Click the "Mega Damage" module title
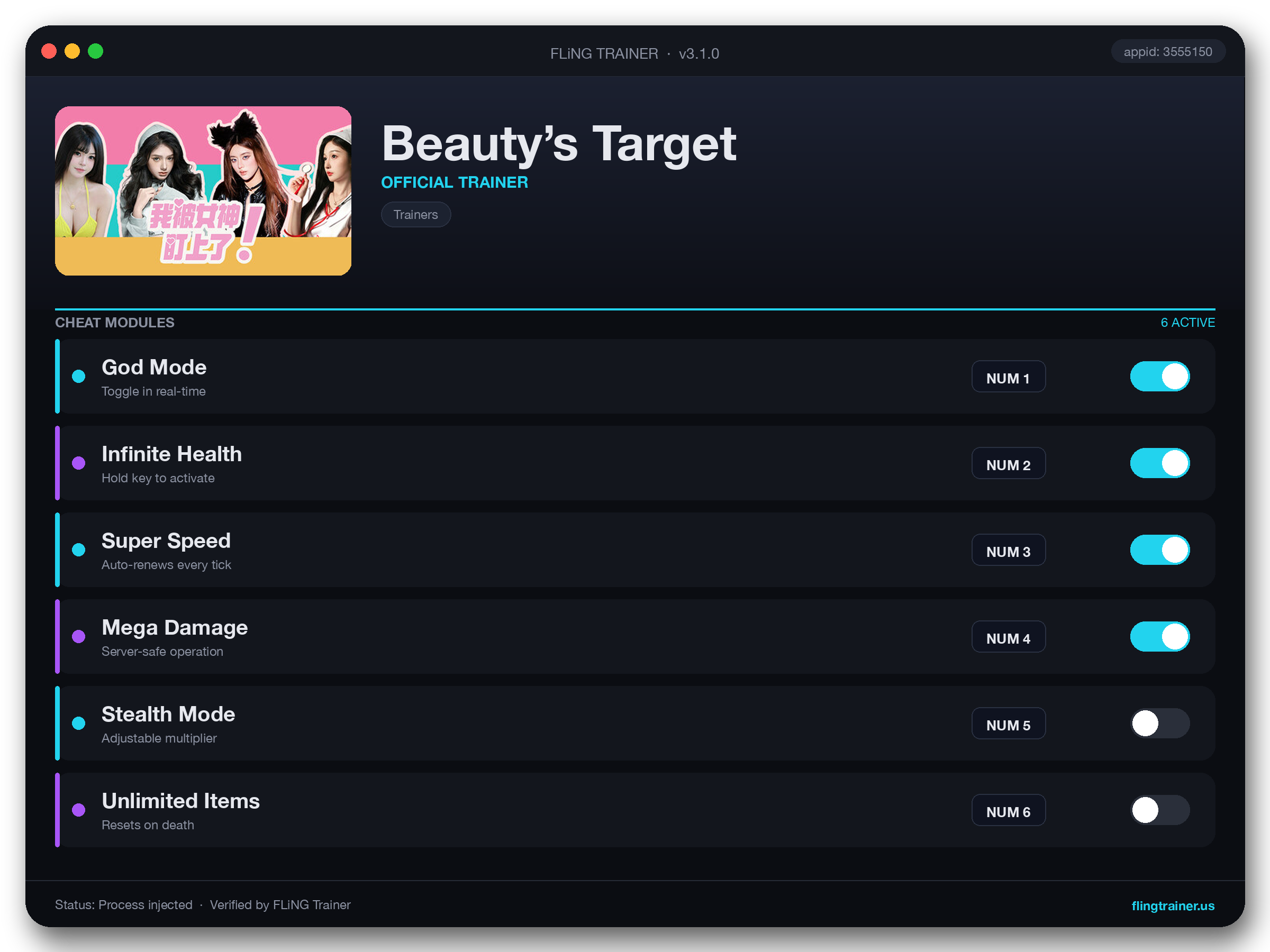The width and height of the screenshot is (1270, 952). (x=175, y=627)
